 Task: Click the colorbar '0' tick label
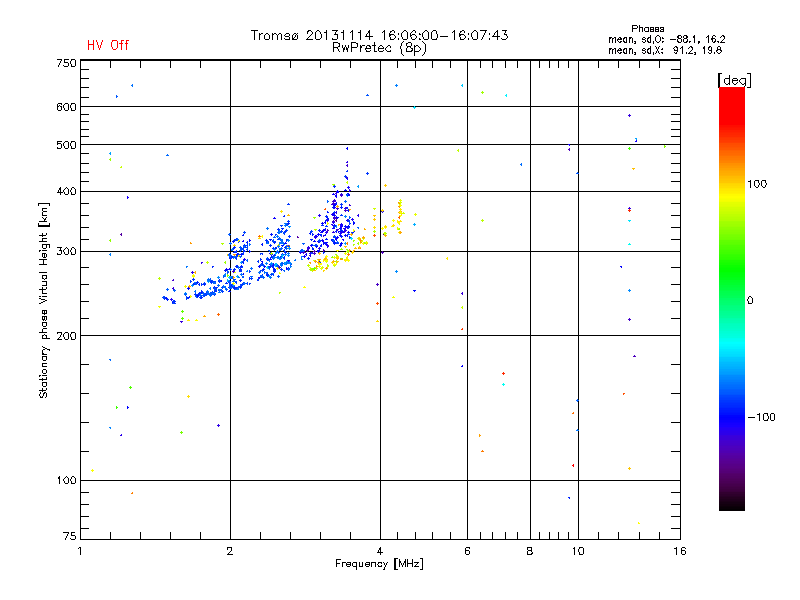(x=750, y=301)
